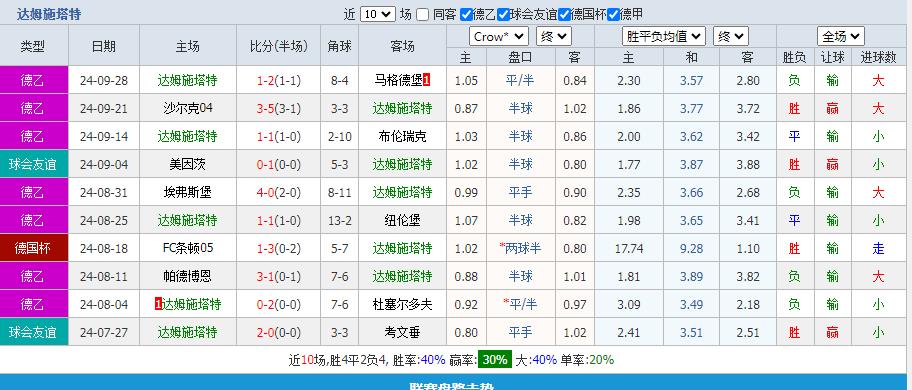Click the *平/半 handicap for 杜塞尔多夫 match

click(520, 304)
